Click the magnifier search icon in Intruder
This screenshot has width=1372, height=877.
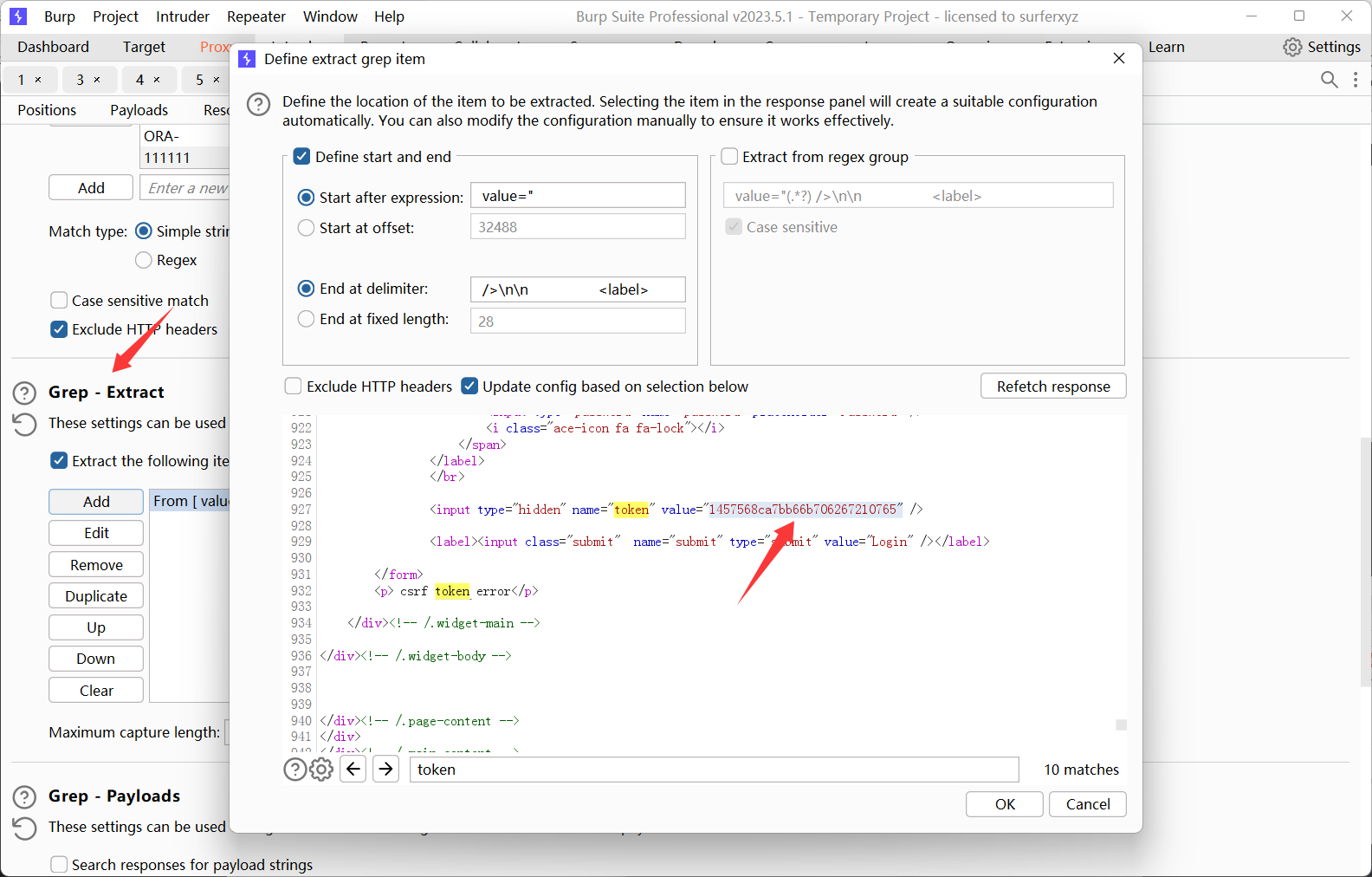[1330, 80]
